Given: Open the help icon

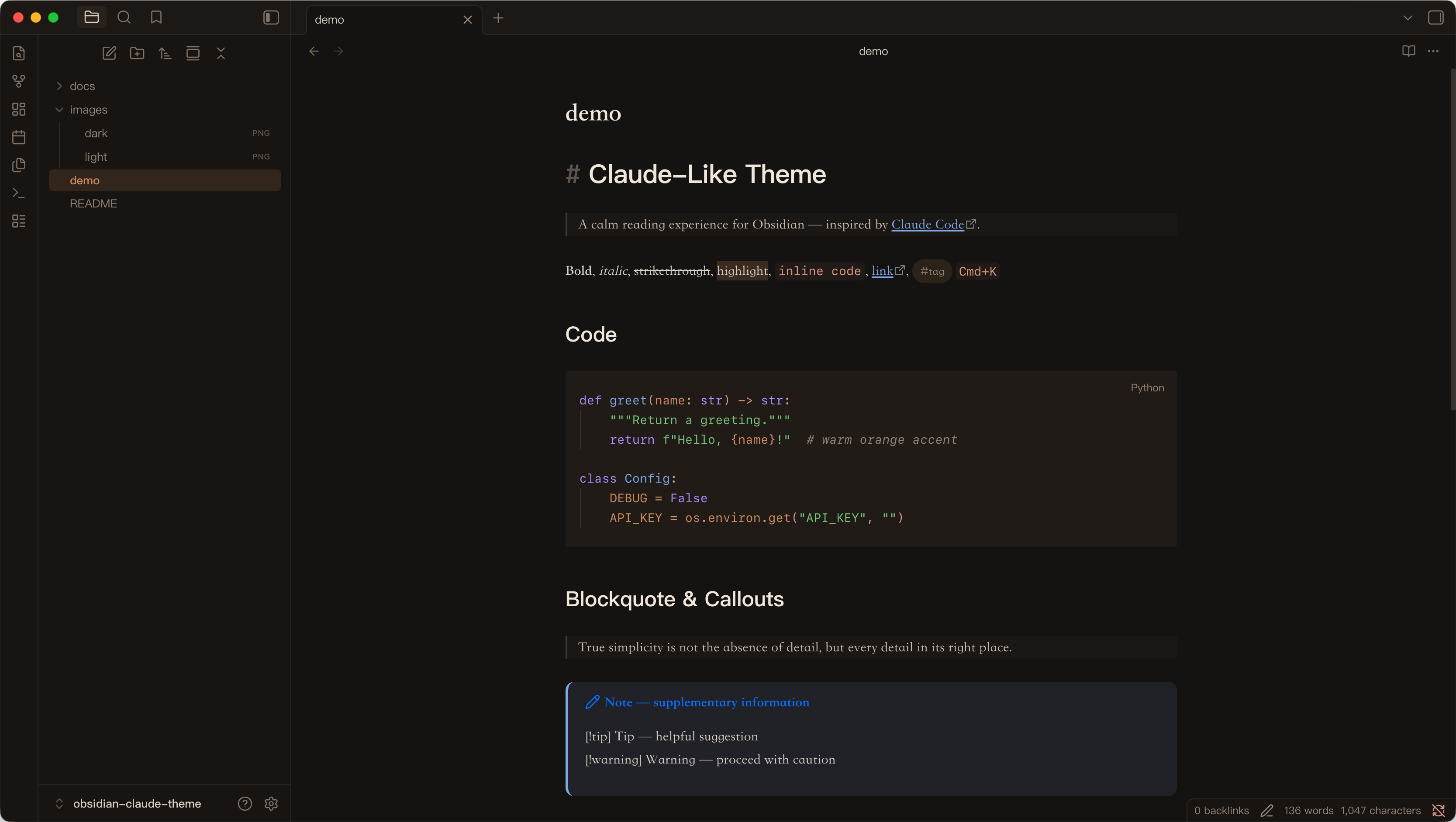Looking at the screenshot, I should pyautogui.click(x=245, y=803).
